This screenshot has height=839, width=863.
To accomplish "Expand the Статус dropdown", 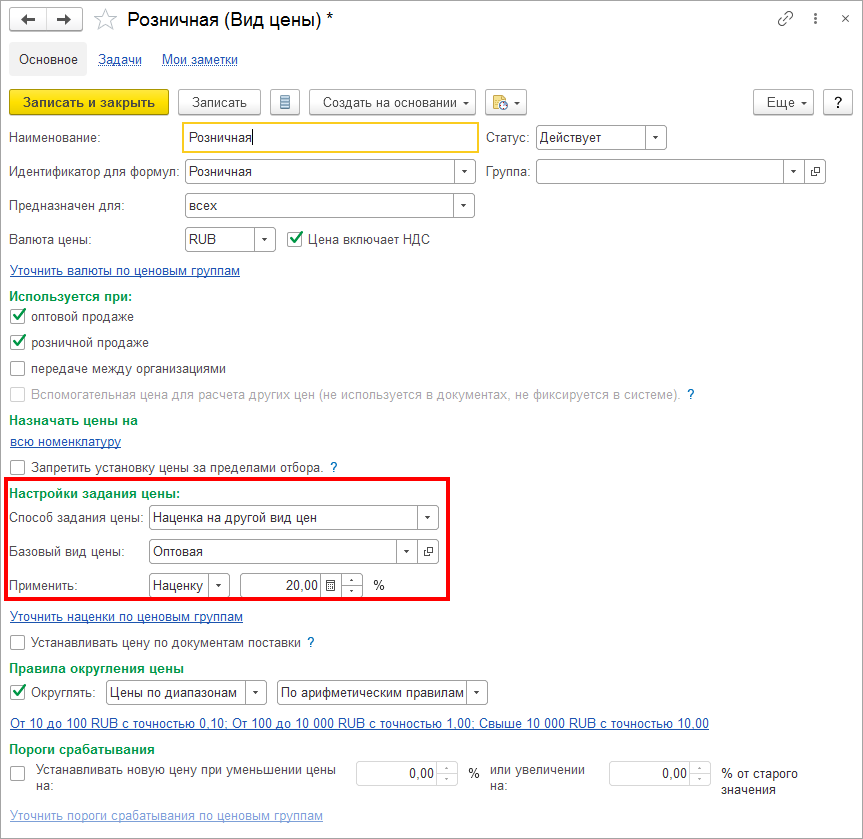I will point(655,138).
